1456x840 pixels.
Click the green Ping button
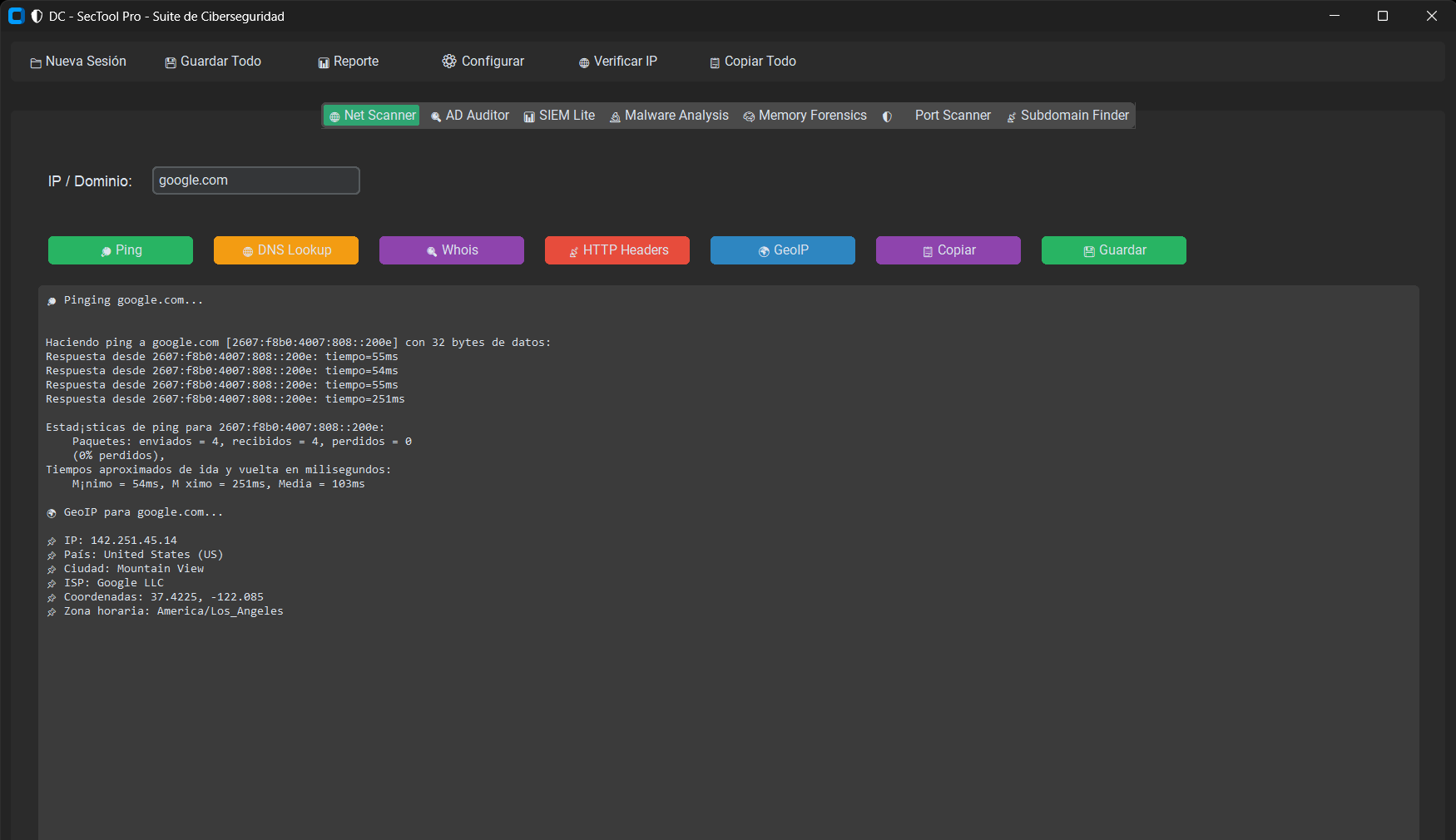[x=121, y=250]
